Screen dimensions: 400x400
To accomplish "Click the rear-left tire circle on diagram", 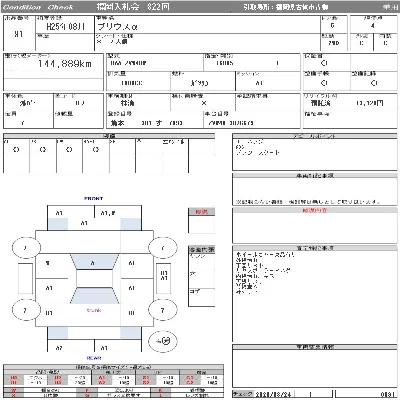I will (25, 310).
